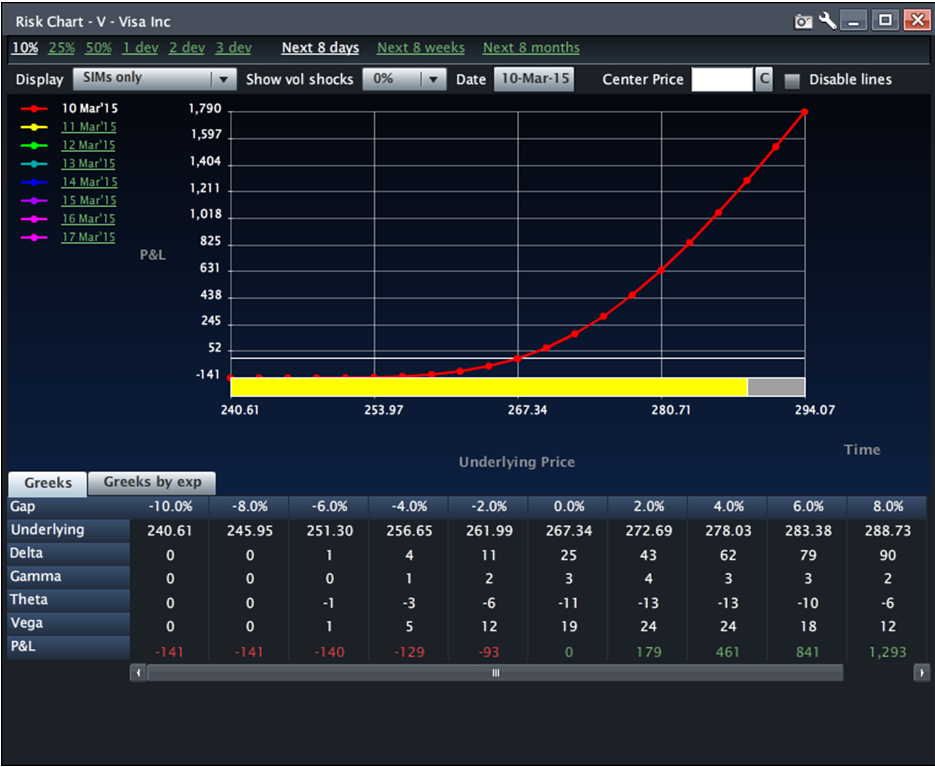Click scrollbar right arrow under Greeks table
Screen dimensions: 935x767
click(921, 673)
